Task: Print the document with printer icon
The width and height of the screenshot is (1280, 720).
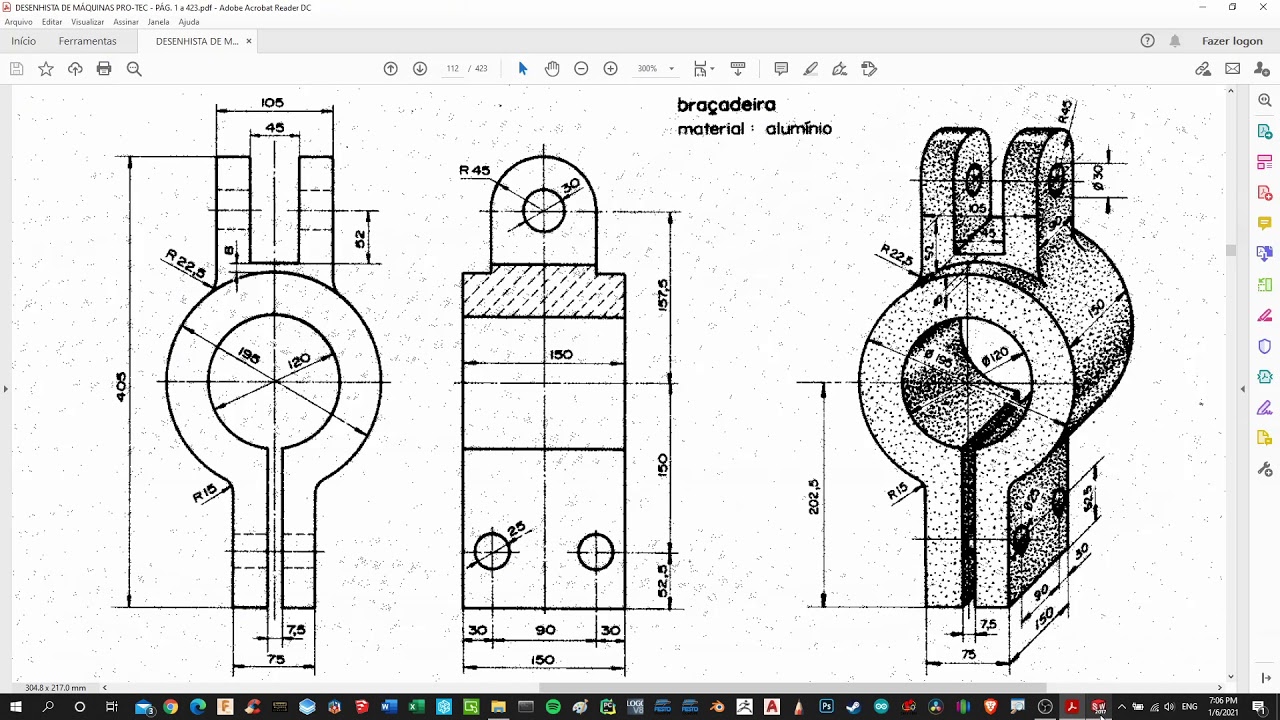Action: [x=104, y=69]
